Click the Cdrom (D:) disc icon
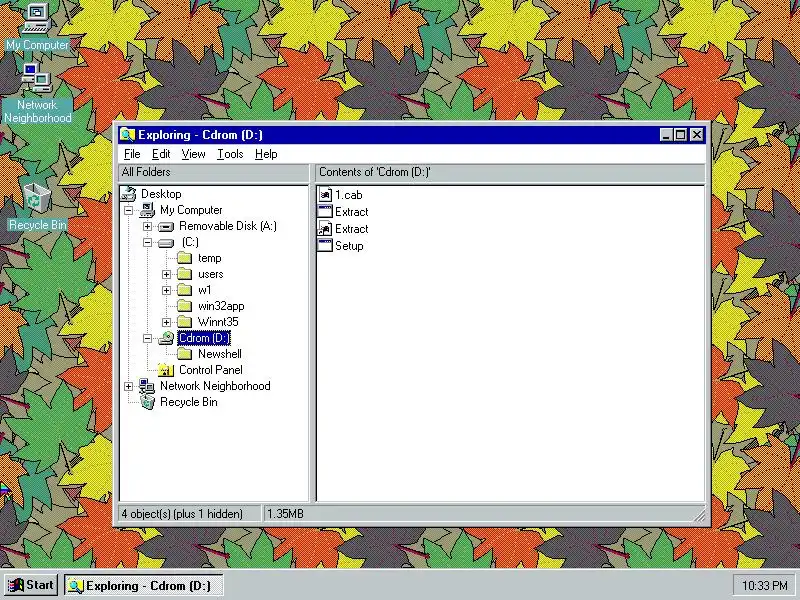This screenshot has height=600, width=800. click(166, 338)
